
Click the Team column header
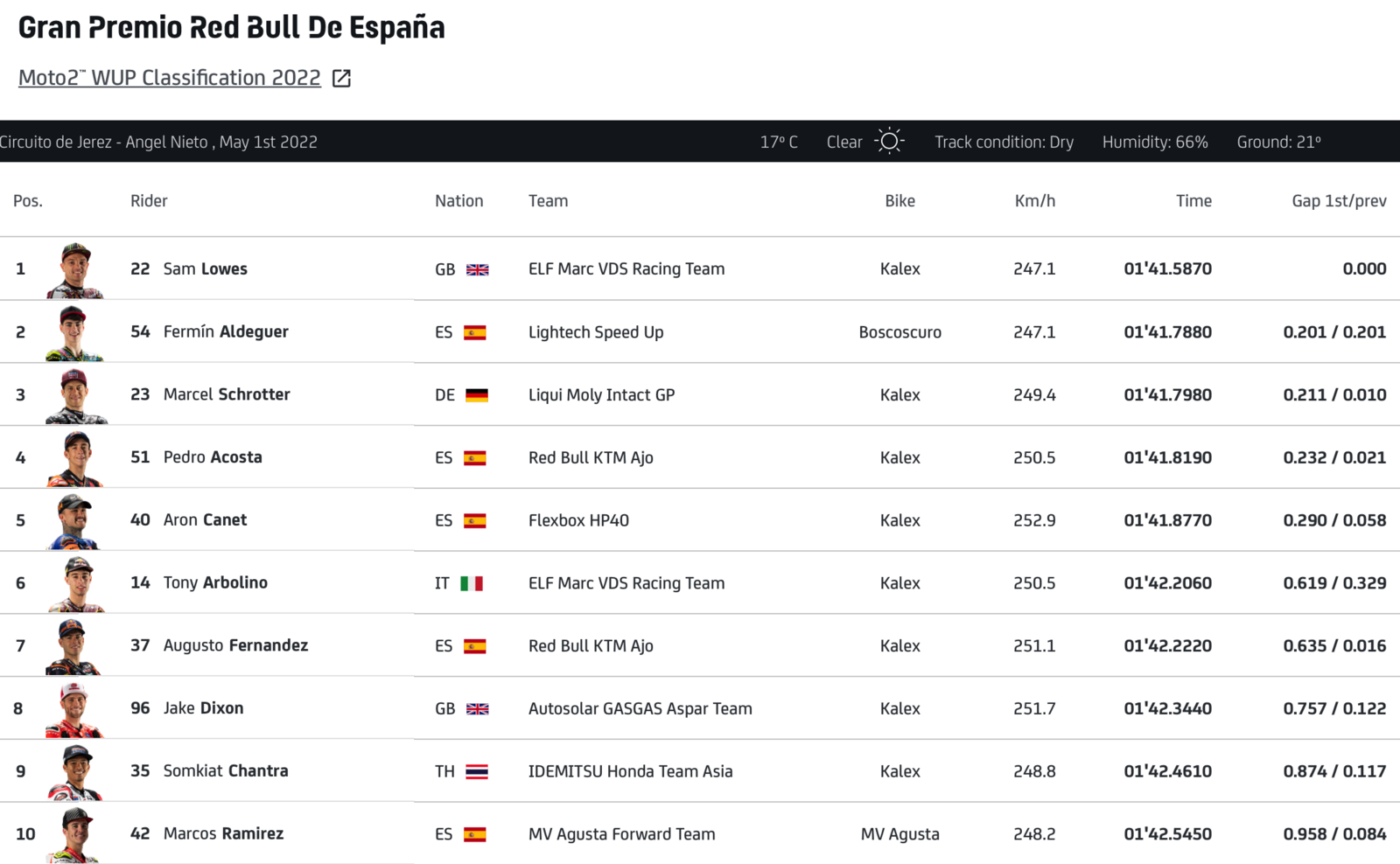(549, 200)
